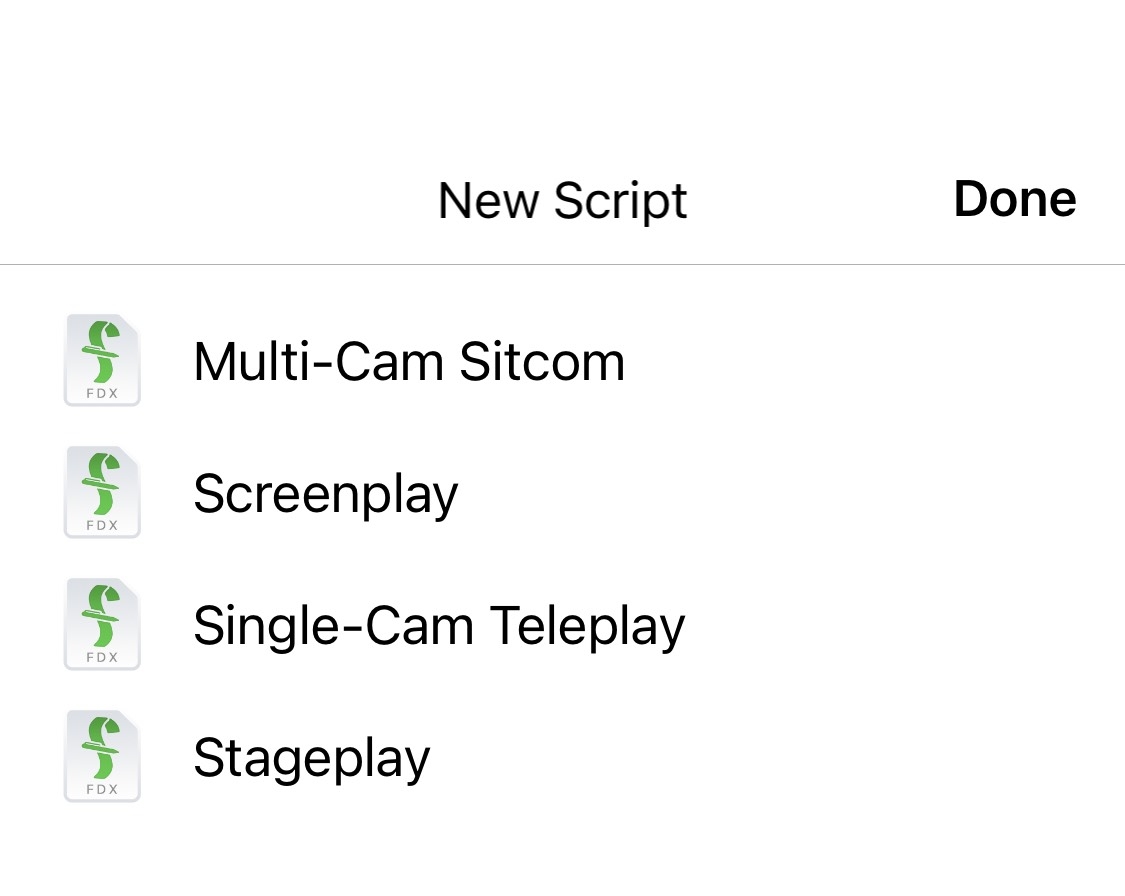Click the green Final Draft logo beside Screenplay
Viewport: 1125px width, 896px height.
pyautogui.click(x=101, y=484)
